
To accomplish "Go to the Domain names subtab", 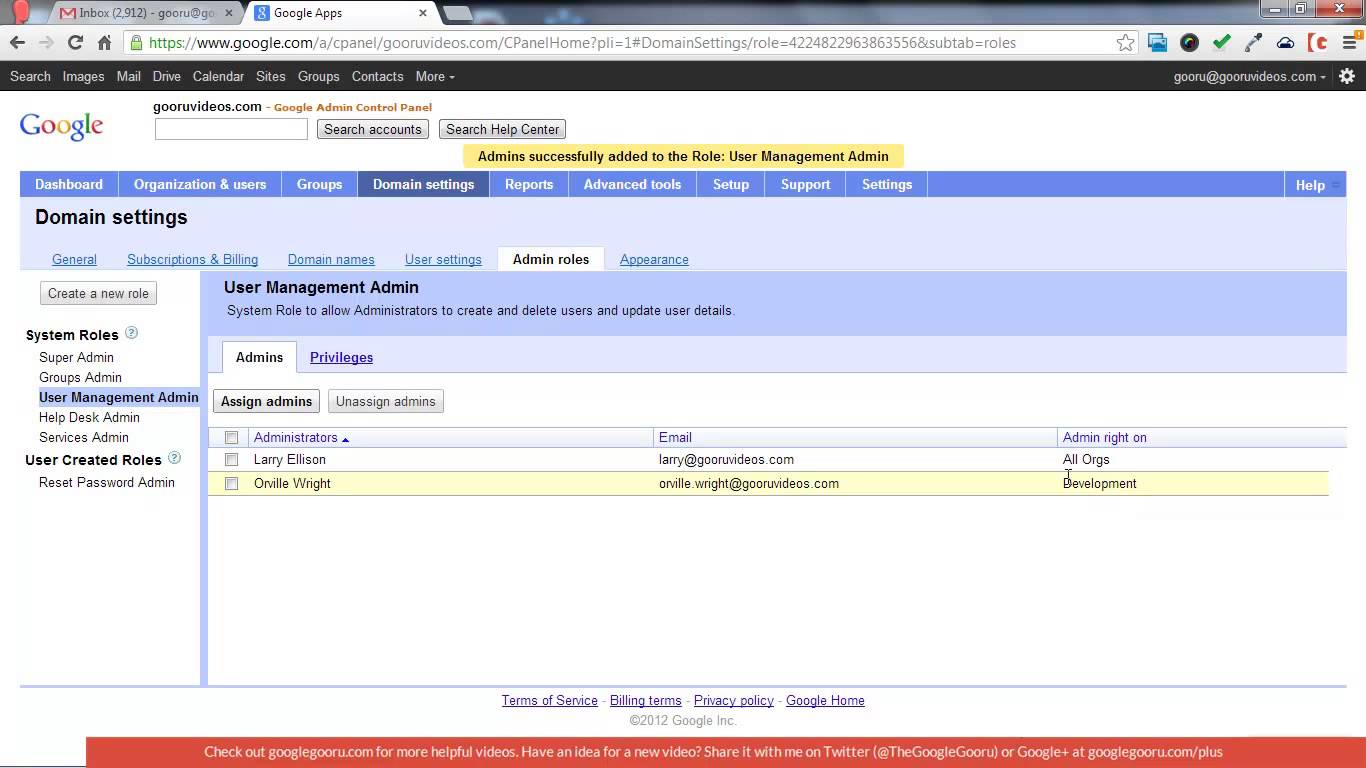I will pos(331,259).
